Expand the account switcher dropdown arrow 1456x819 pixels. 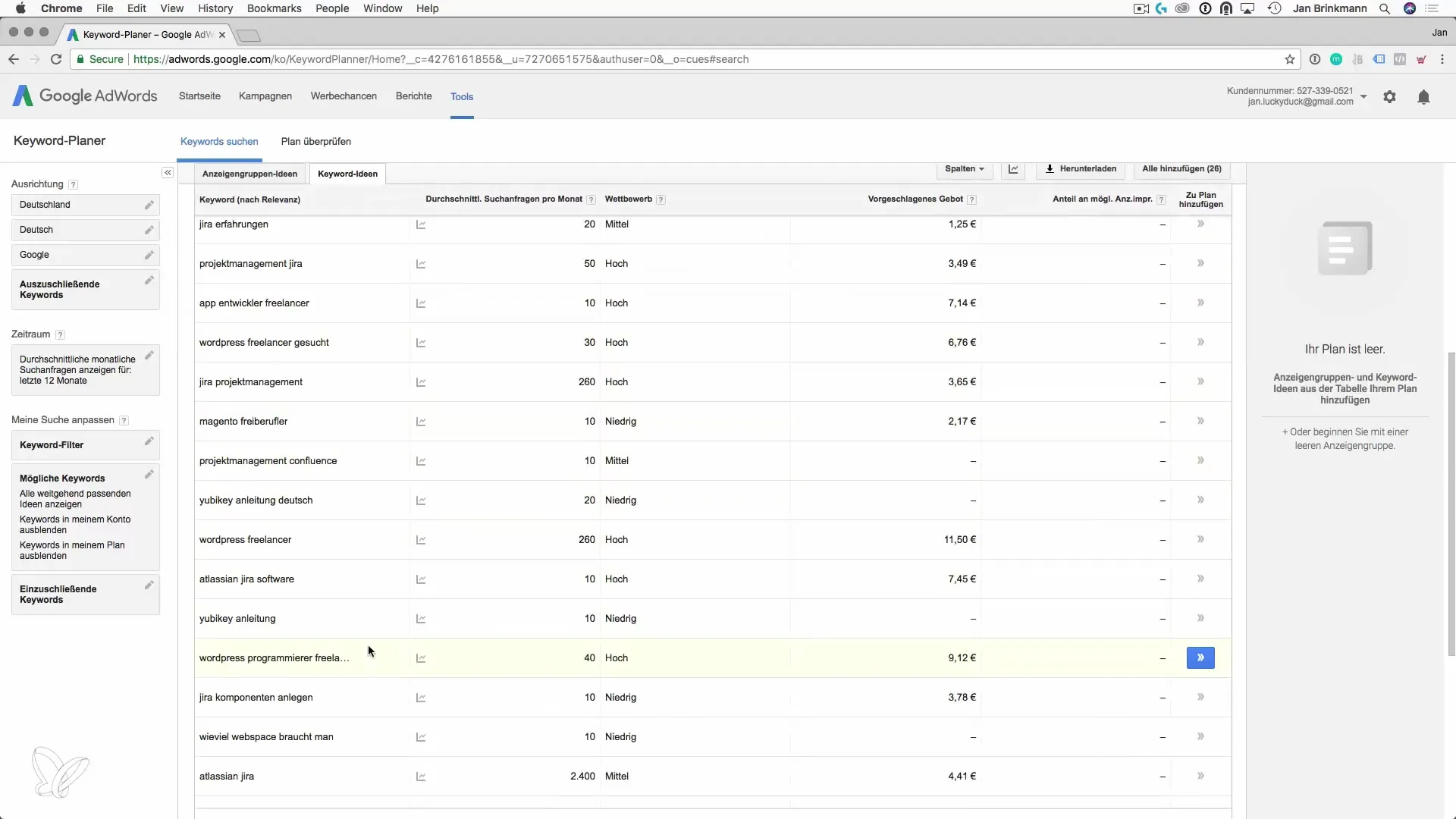click(1363, 96)
